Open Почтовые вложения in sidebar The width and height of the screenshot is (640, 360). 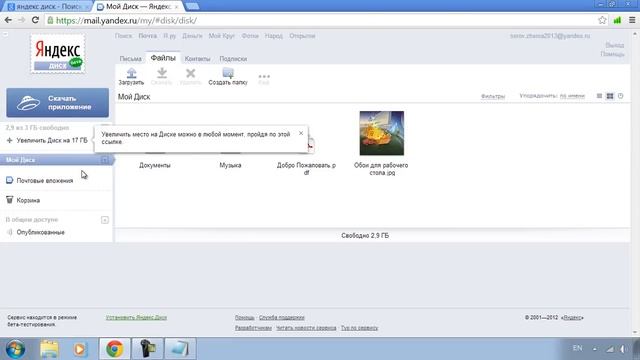(44, 180)
